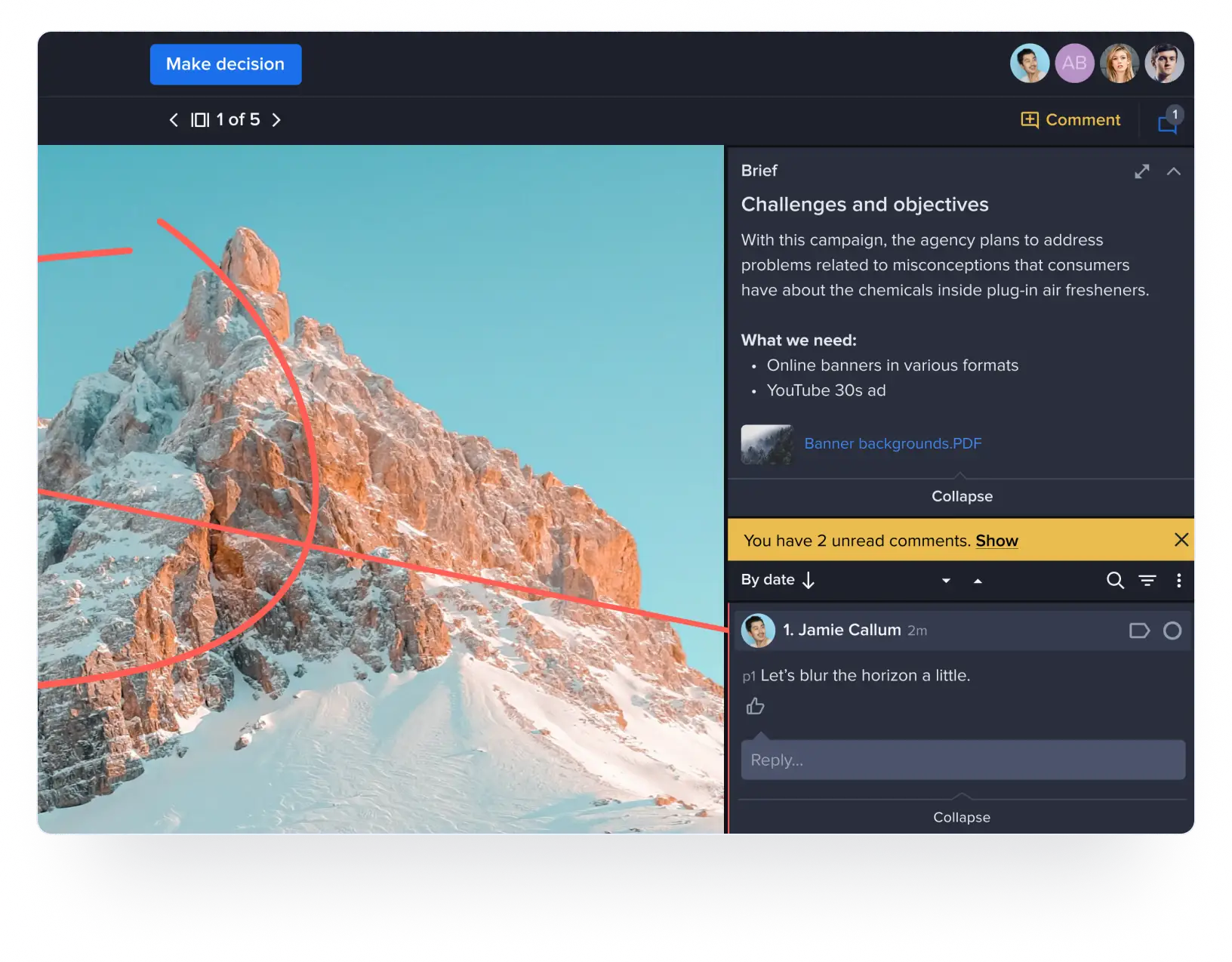
Task: Collapse the Brief section with chevron
Action: 1173,171
